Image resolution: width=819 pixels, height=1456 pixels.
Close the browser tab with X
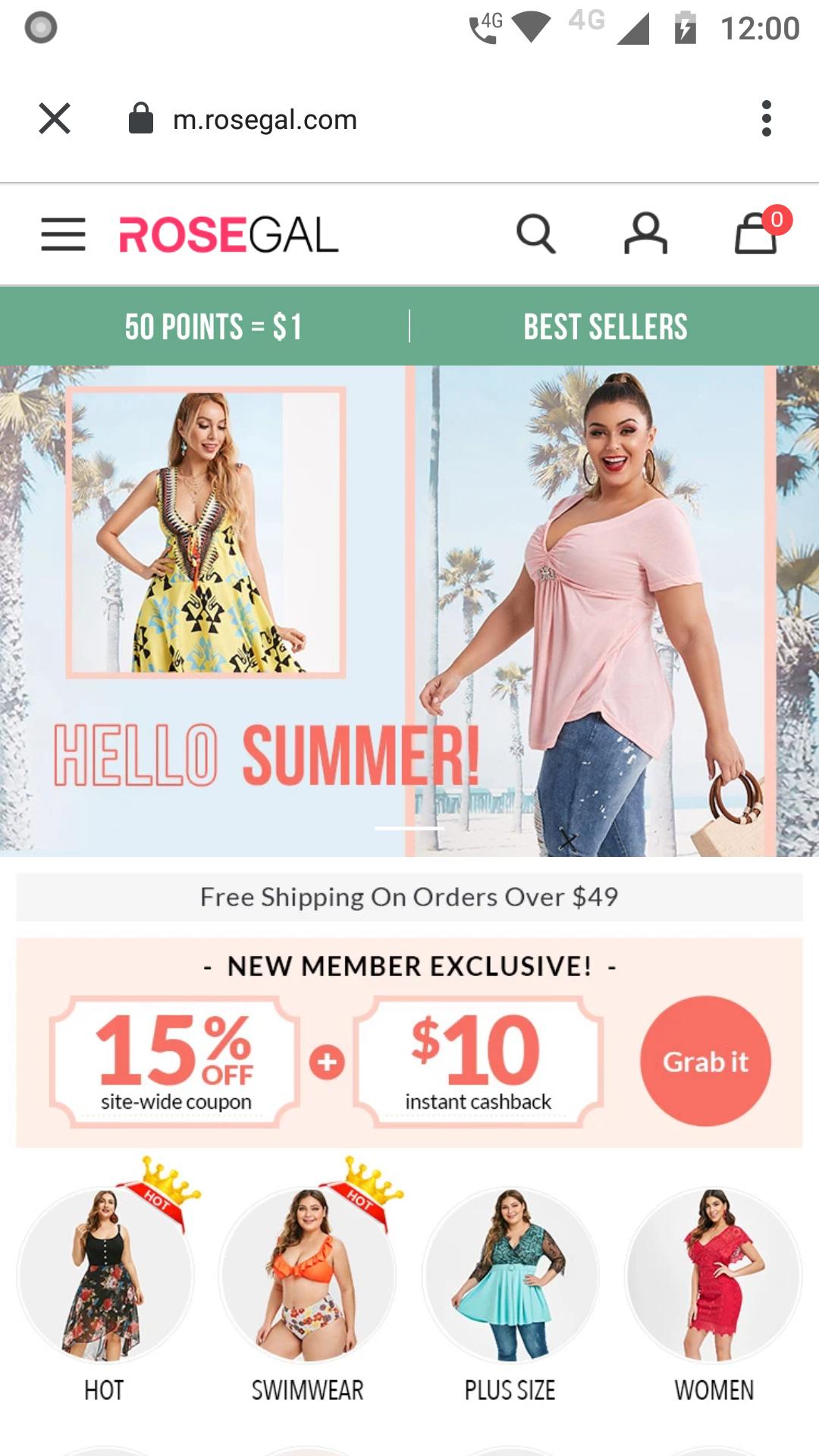(55, 119)
